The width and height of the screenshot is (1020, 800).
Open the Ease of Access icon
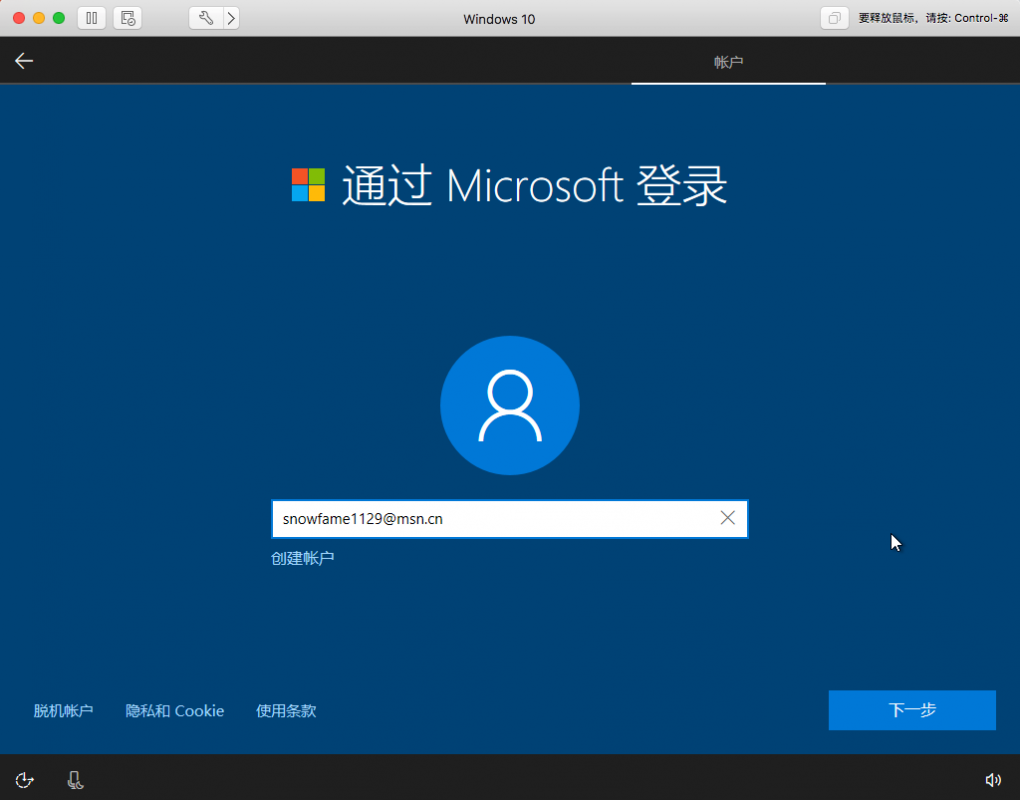pyautogui.click(x=24, y=780)
